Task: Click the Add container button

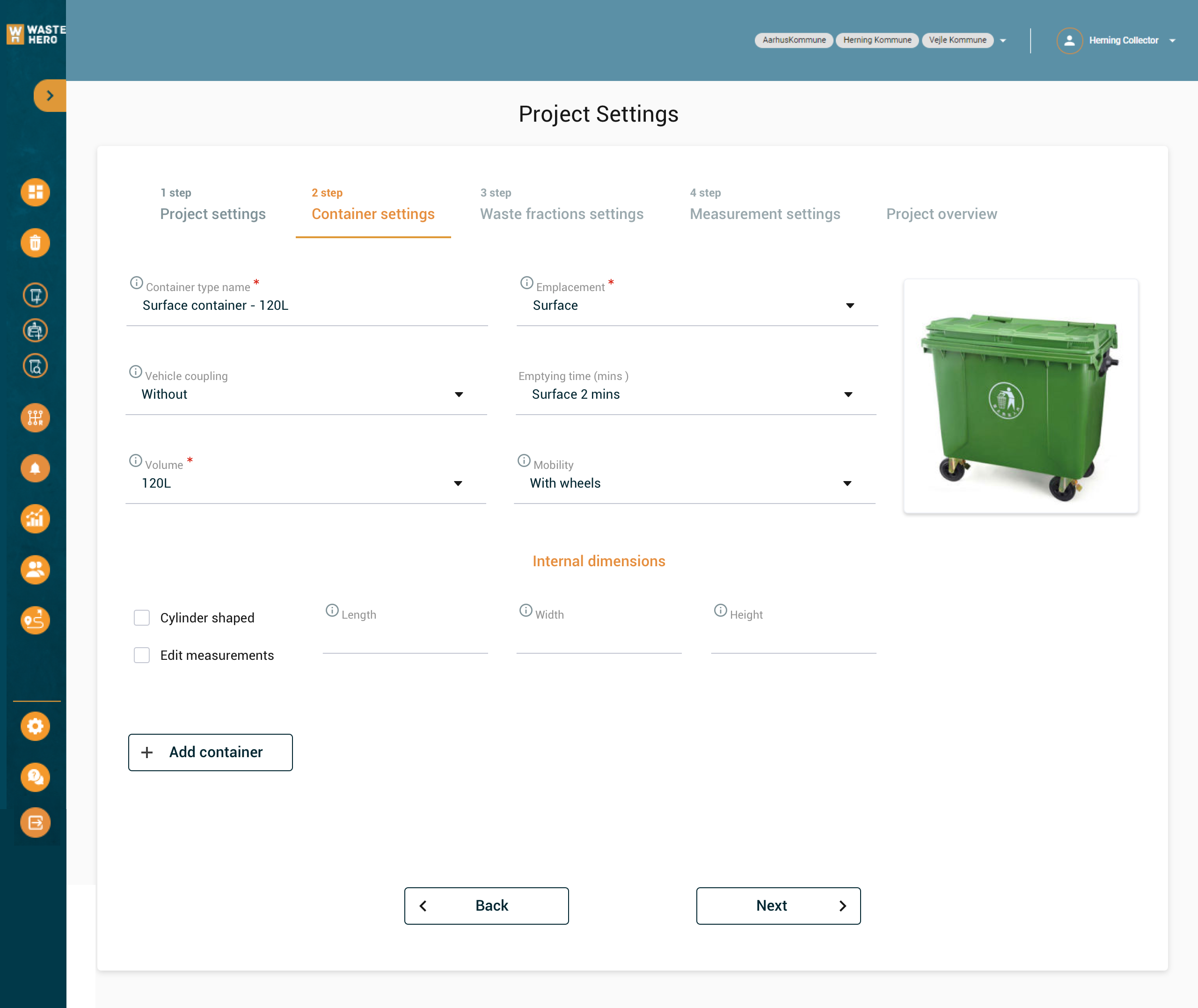Action: coord(210,752)
